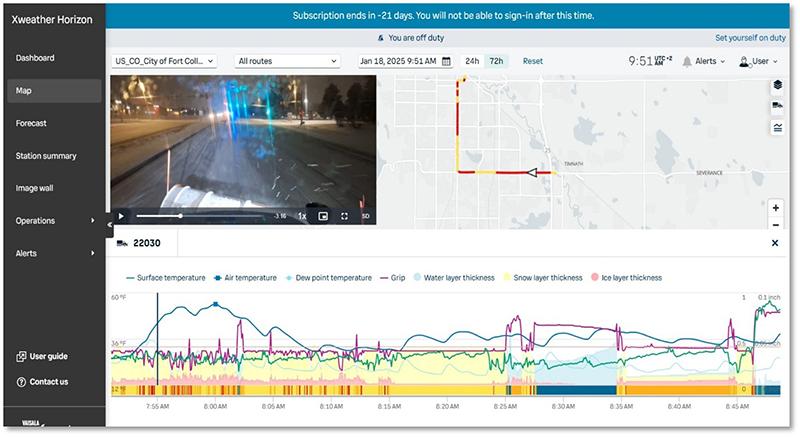Open the Alerts bell dropdown
This screenshot has width=800, height=437.
click(704, 61)
